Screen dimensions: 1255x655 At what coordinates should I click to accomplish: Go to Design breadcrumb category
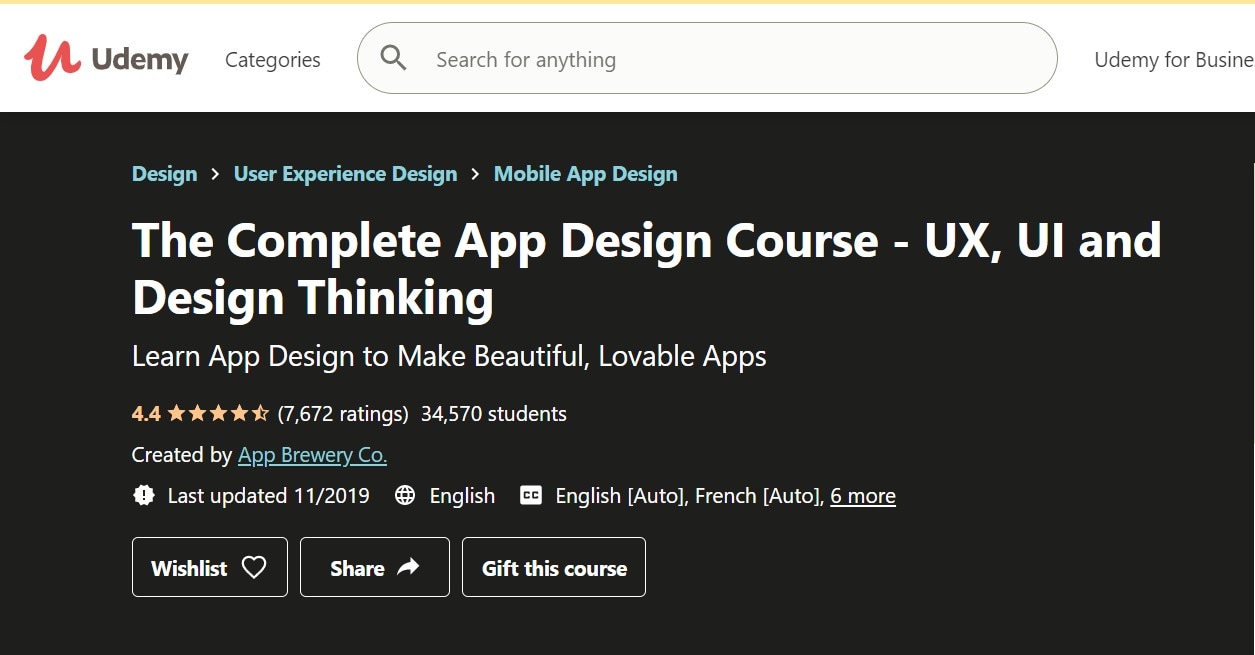164,174
